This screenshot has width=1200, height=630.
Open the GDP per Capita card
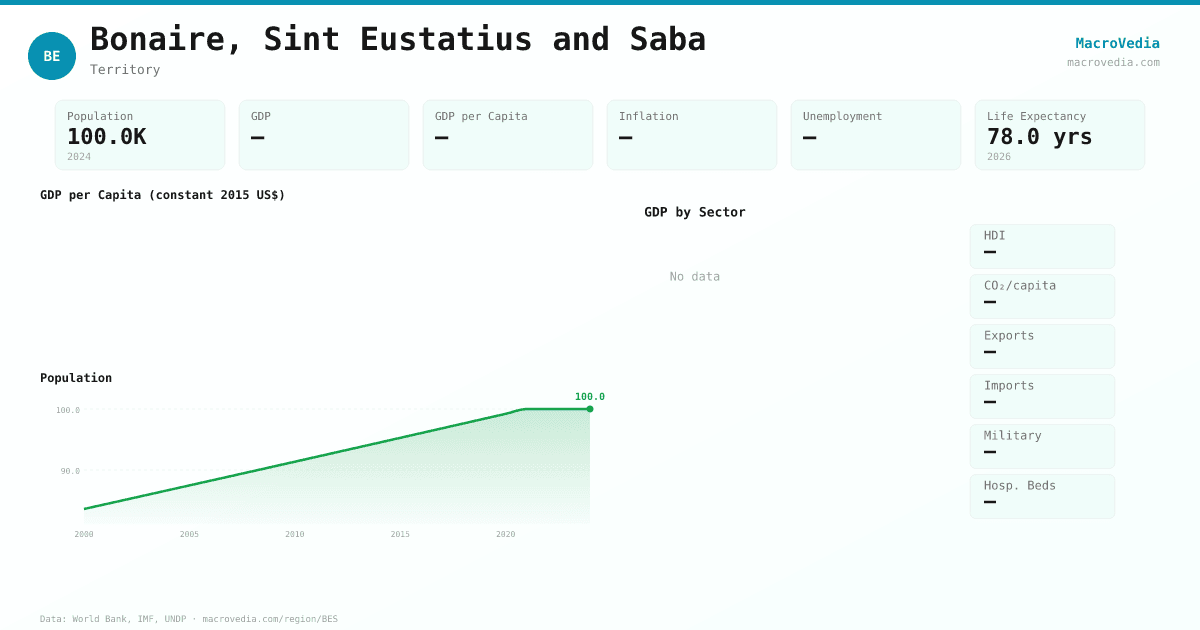(x=508, y=135)
